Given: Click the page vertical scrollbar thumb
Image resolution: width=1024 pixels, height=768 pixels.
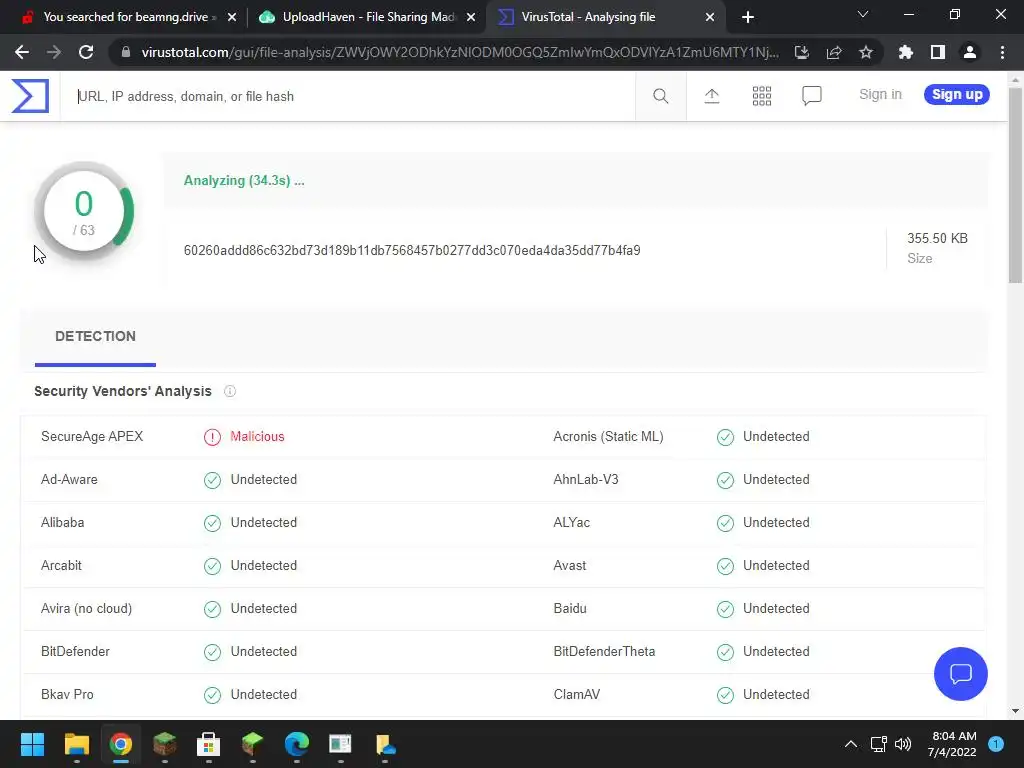Looking at the screenshot, I should click(1015, 186).
